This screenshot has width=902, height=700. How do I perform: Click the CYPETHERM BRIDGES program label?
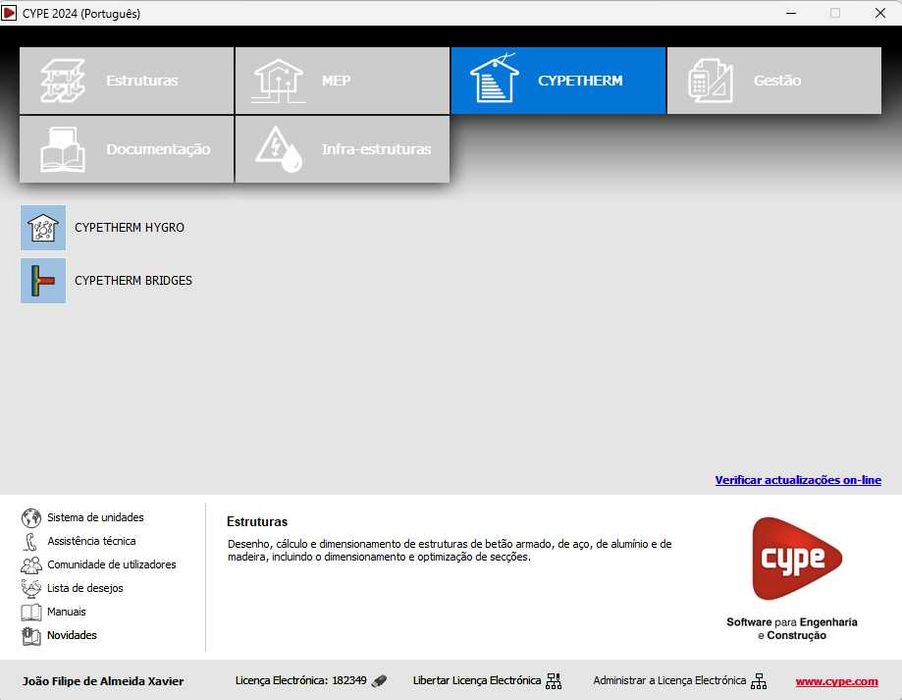133,281
